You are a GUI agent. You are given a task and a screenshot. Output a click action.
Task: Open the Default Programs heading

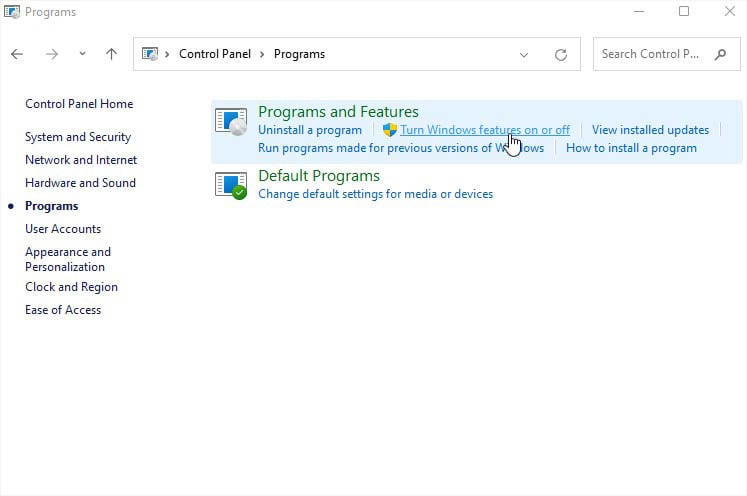point(319,176)
